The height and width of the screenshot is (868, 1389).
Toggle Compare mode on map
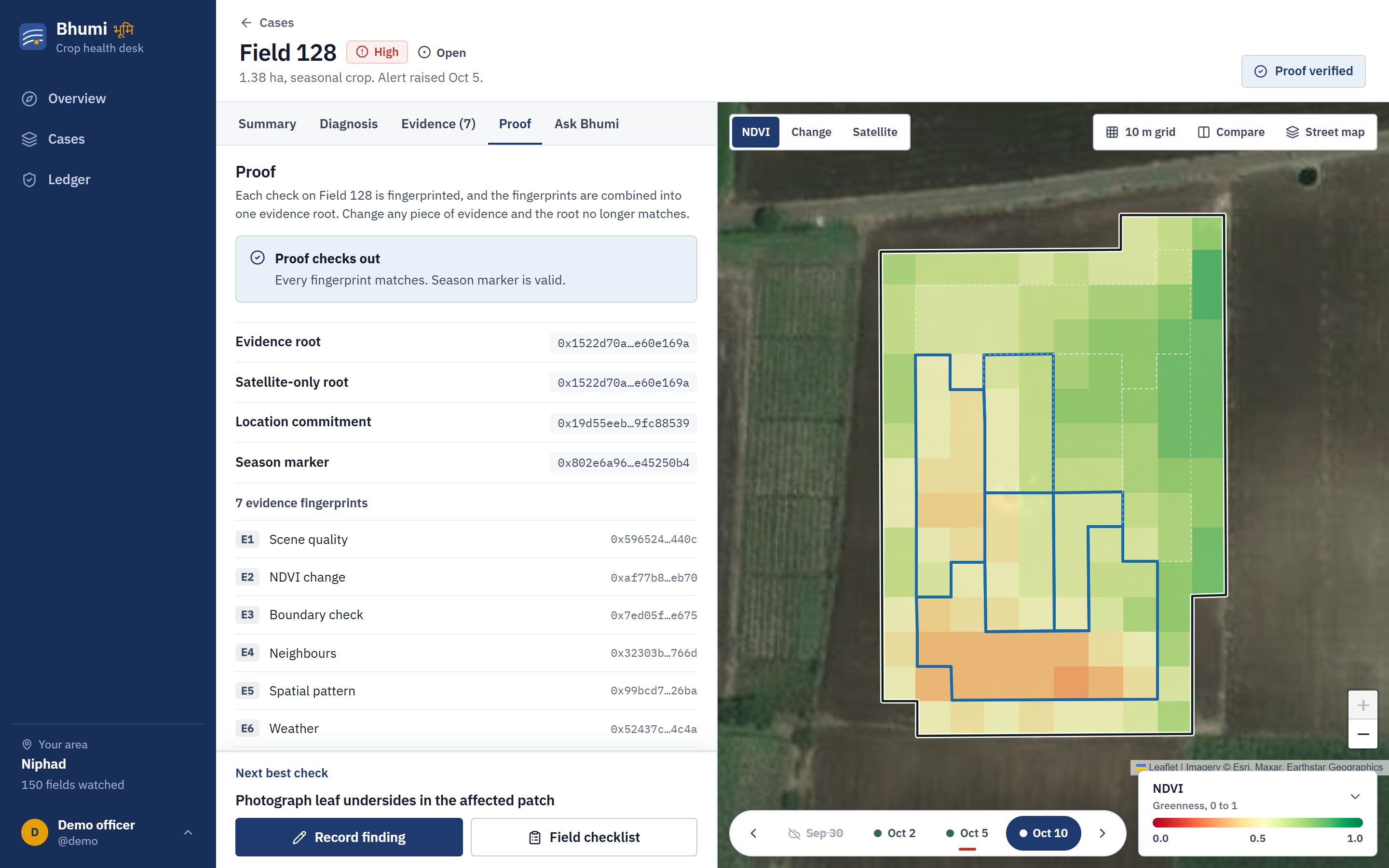pyautogui.click(x=1231, y=132)
